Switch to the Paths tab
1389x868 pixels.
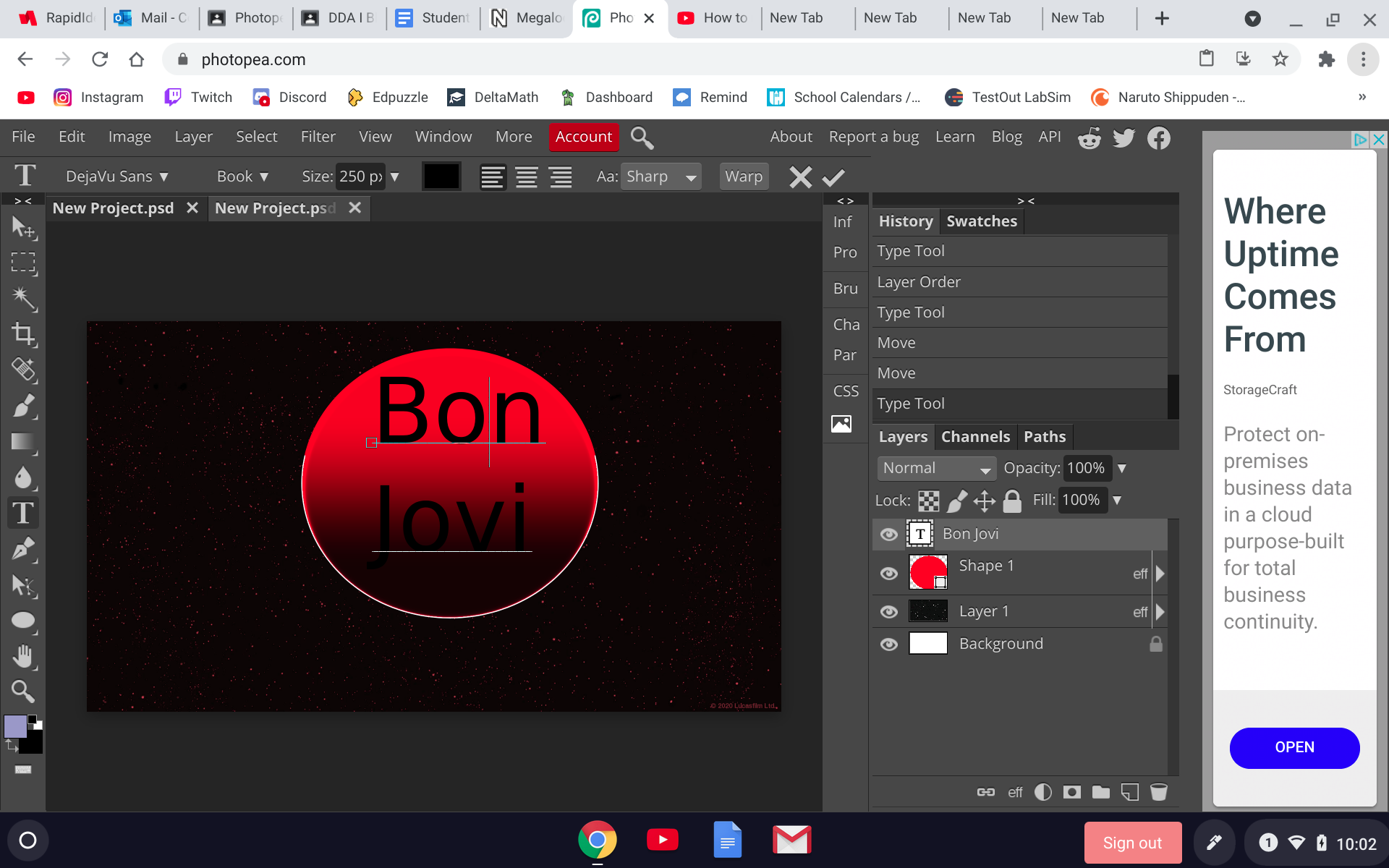coord(1045,437)
